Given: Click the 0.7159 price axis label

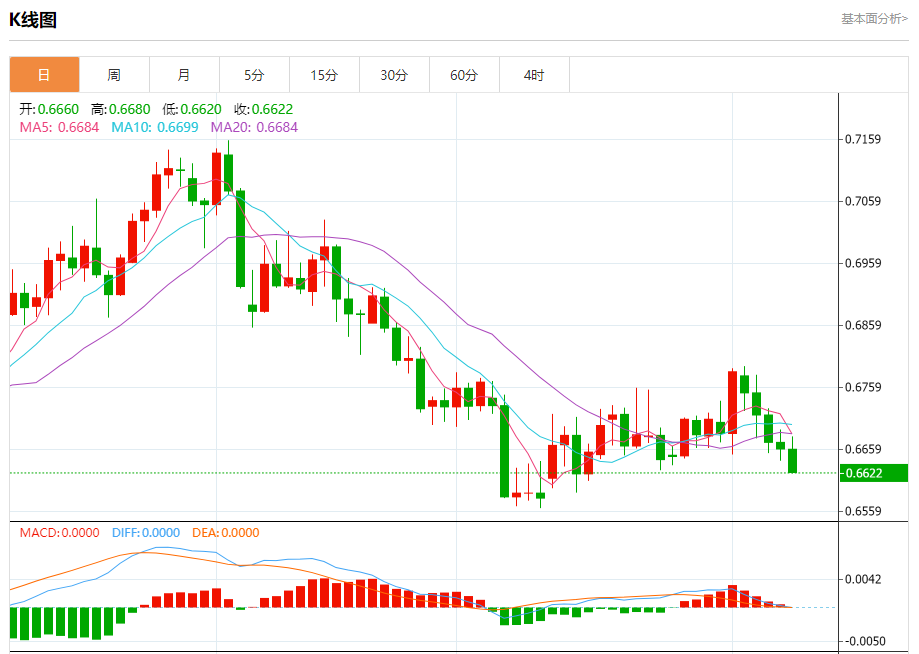Looking at the screenshot, I should 863,139.
